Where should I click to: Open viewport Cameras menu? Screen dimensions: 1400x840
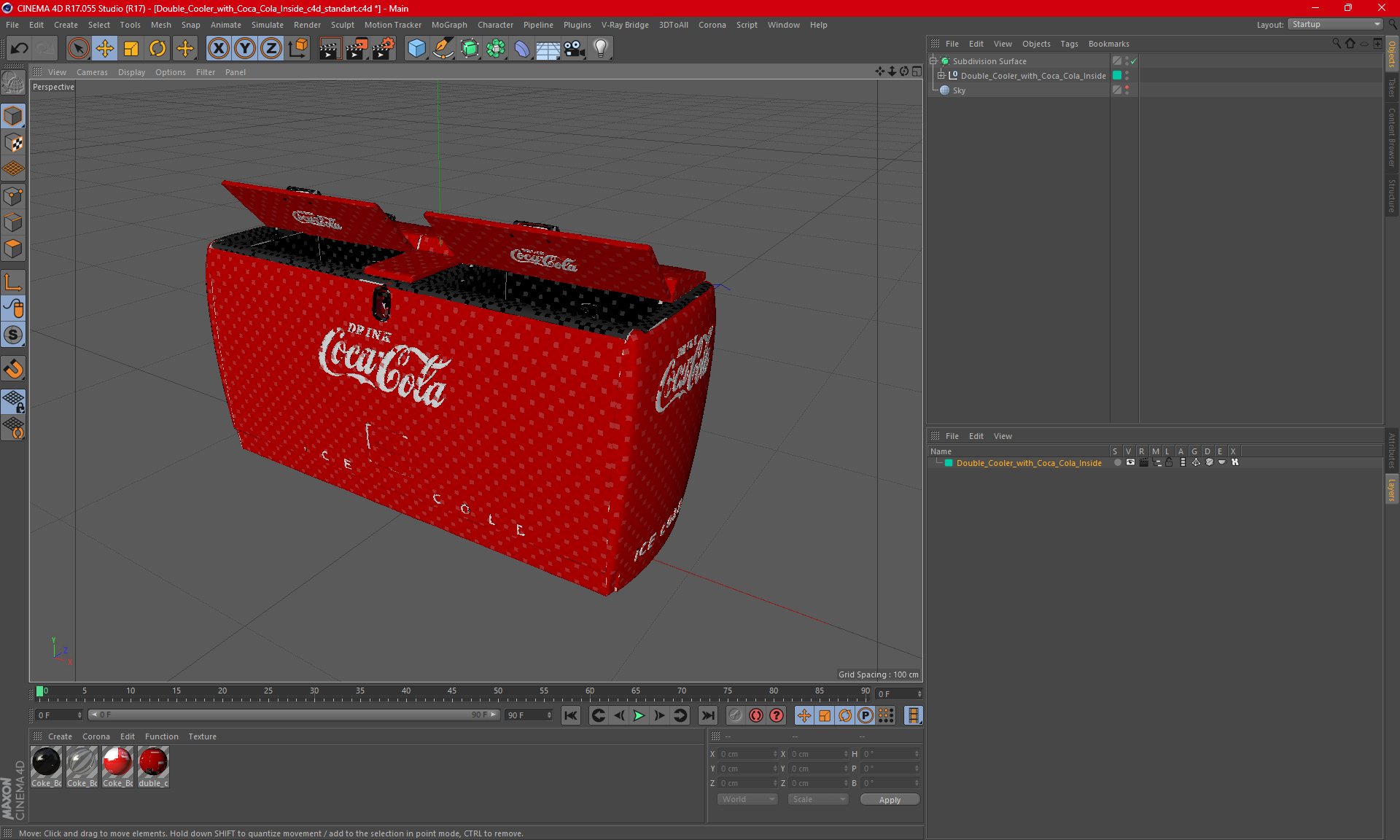coord(92,72)
